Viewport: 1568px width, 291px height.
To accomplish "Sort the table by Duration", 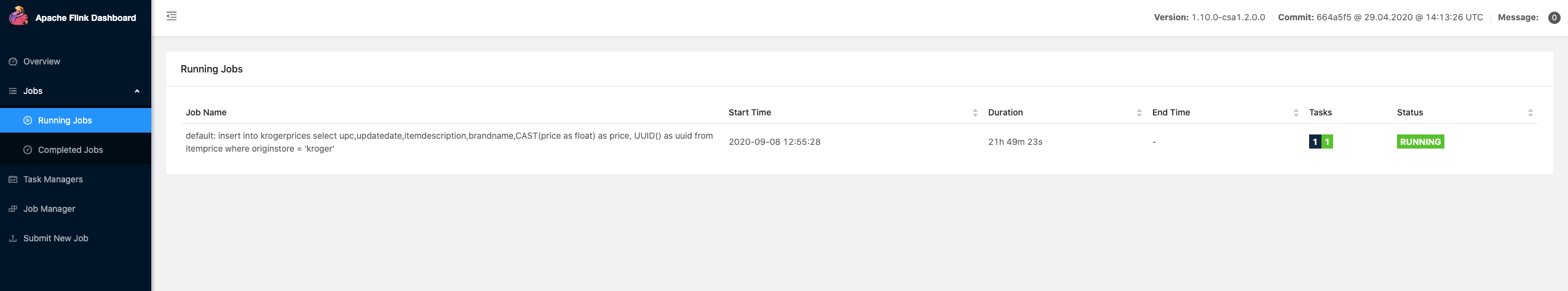I will [x=1139, y=112].
